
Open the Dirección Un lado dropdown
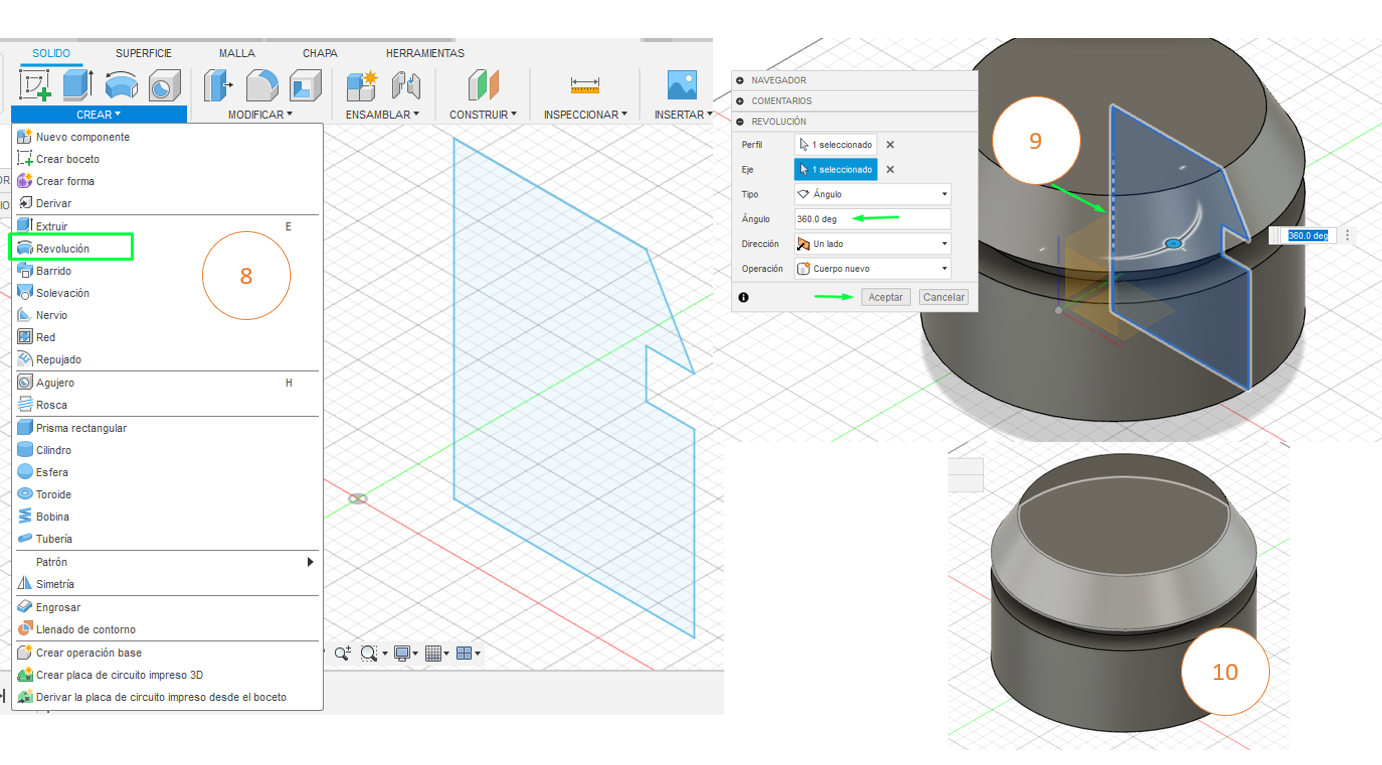pos(872,244)
